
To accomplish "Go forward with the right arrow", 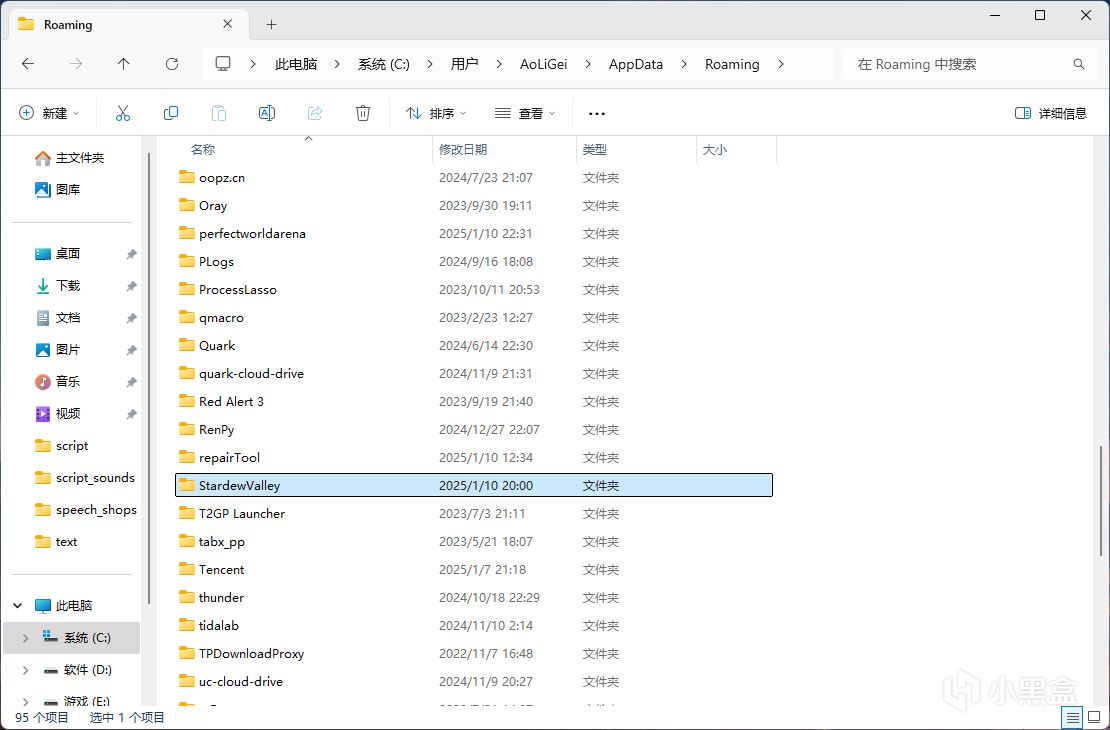I will [76, 64].
